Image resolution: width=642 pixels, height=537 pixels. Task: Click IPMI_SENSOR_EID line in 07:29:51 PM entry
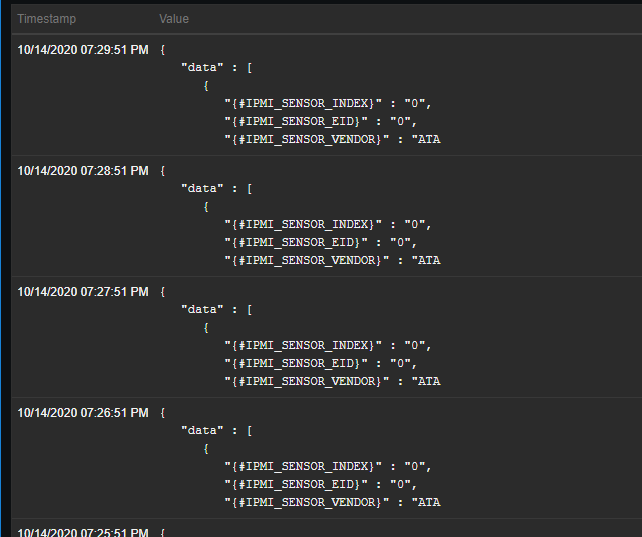click(x=321, y=122)
